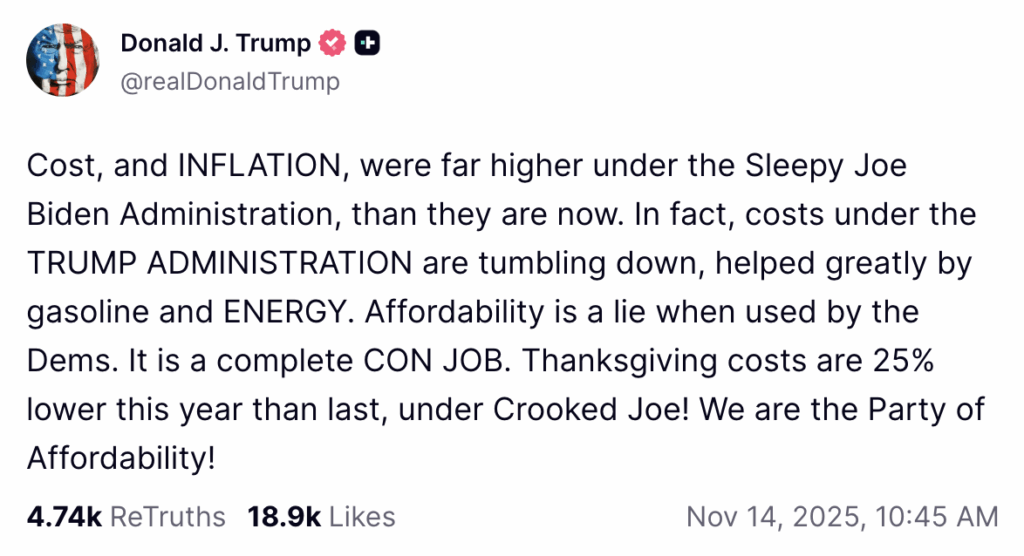Click the red verified checkmark badge
The width and height of the screenshot is (1024, 556).
[332, 43]
